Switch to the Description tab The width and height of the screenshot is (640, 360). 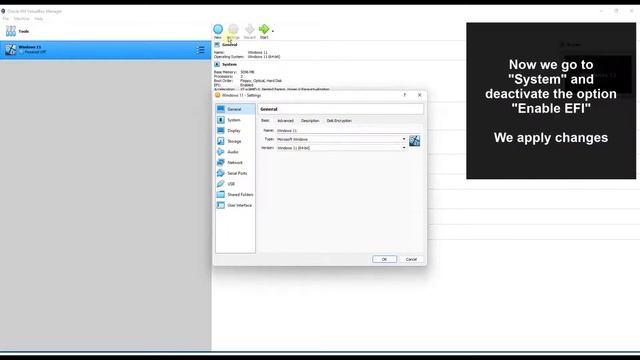(310, 121)
